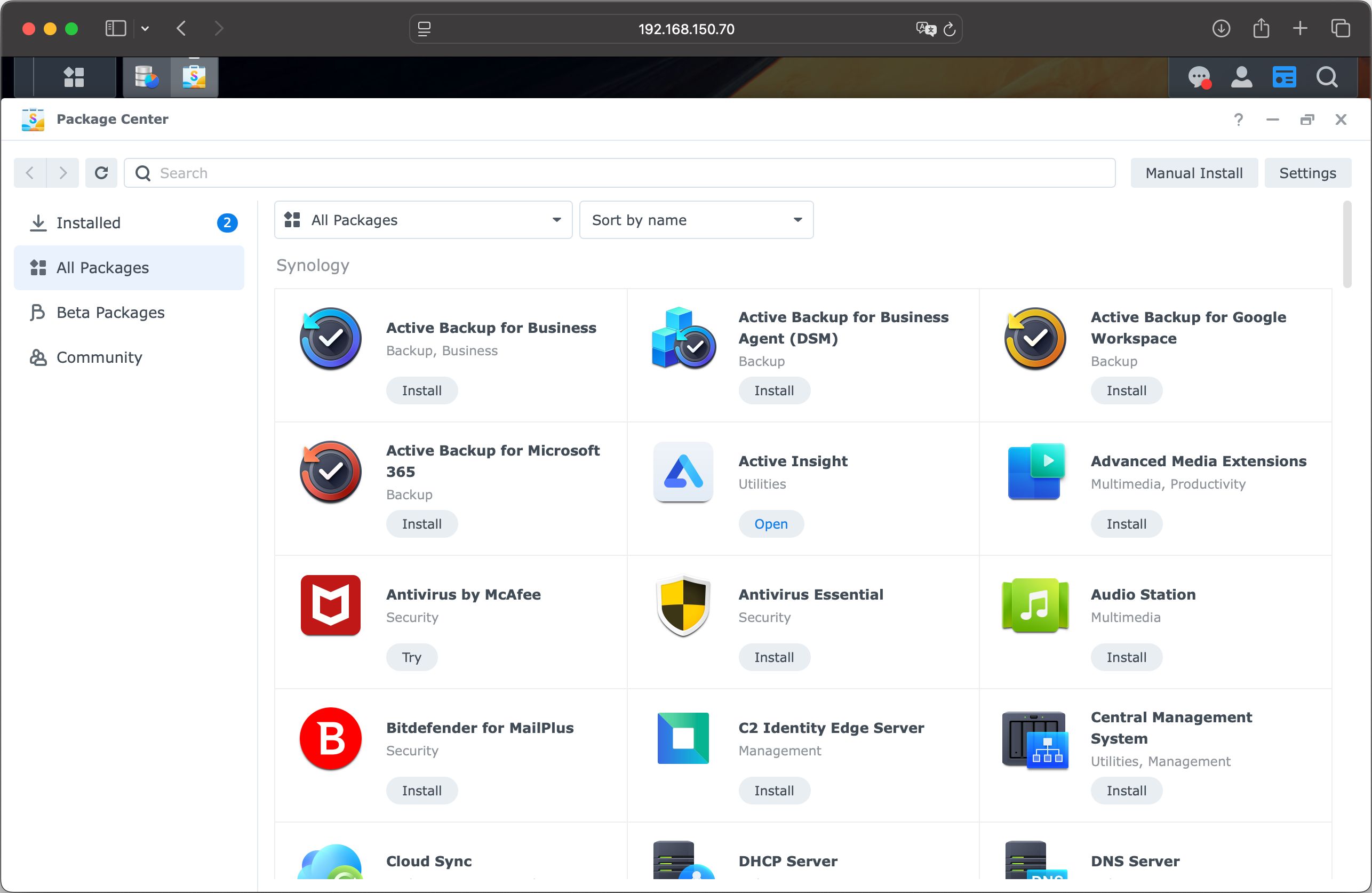Click the package list vertical scrollbar
The height and width of the screenshot is (893, 1372).
[x=1346, y=244]
